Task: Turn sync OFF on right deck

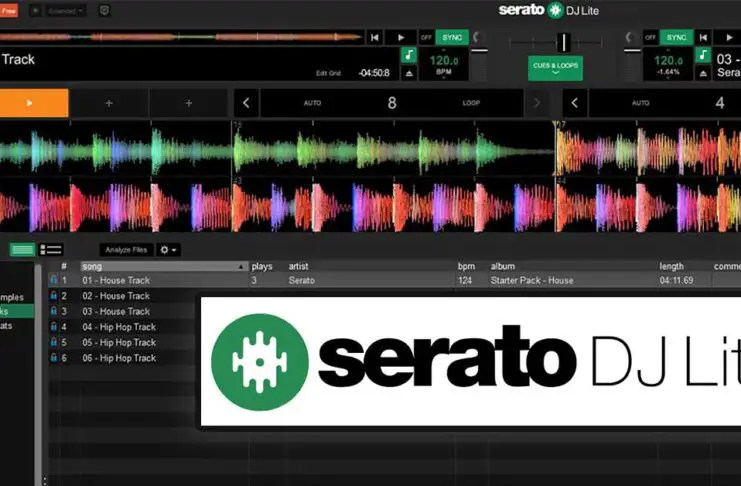Action: click(x=651, y=37)
